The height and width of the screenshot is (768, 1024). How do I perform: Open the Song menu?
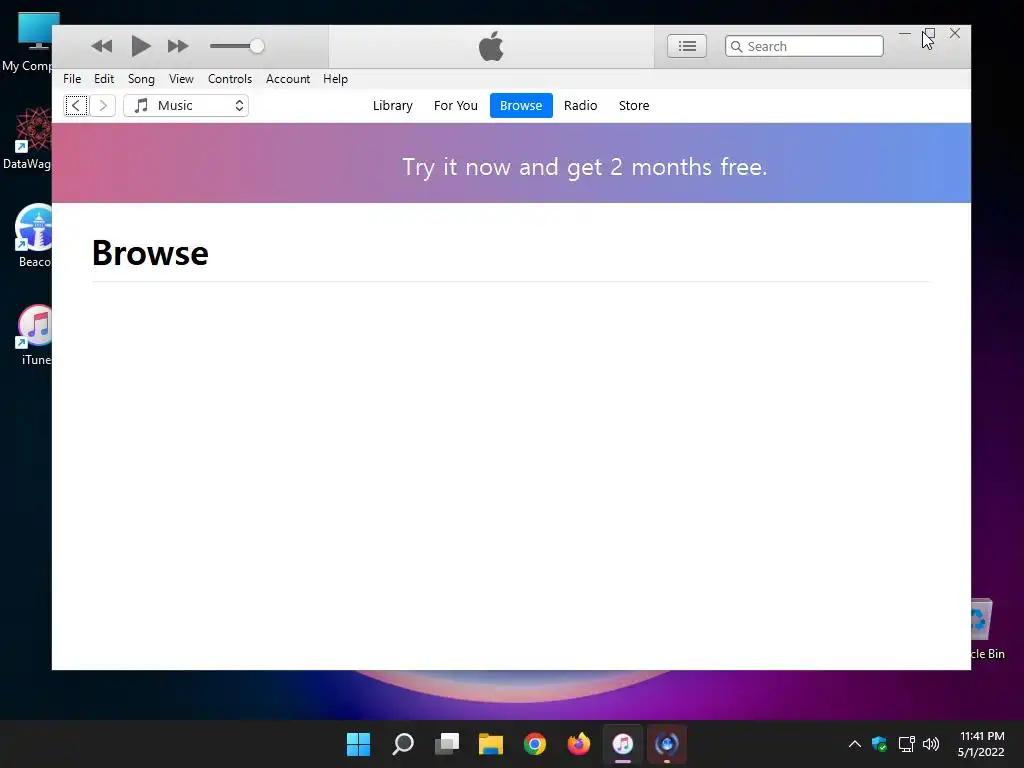141,79
